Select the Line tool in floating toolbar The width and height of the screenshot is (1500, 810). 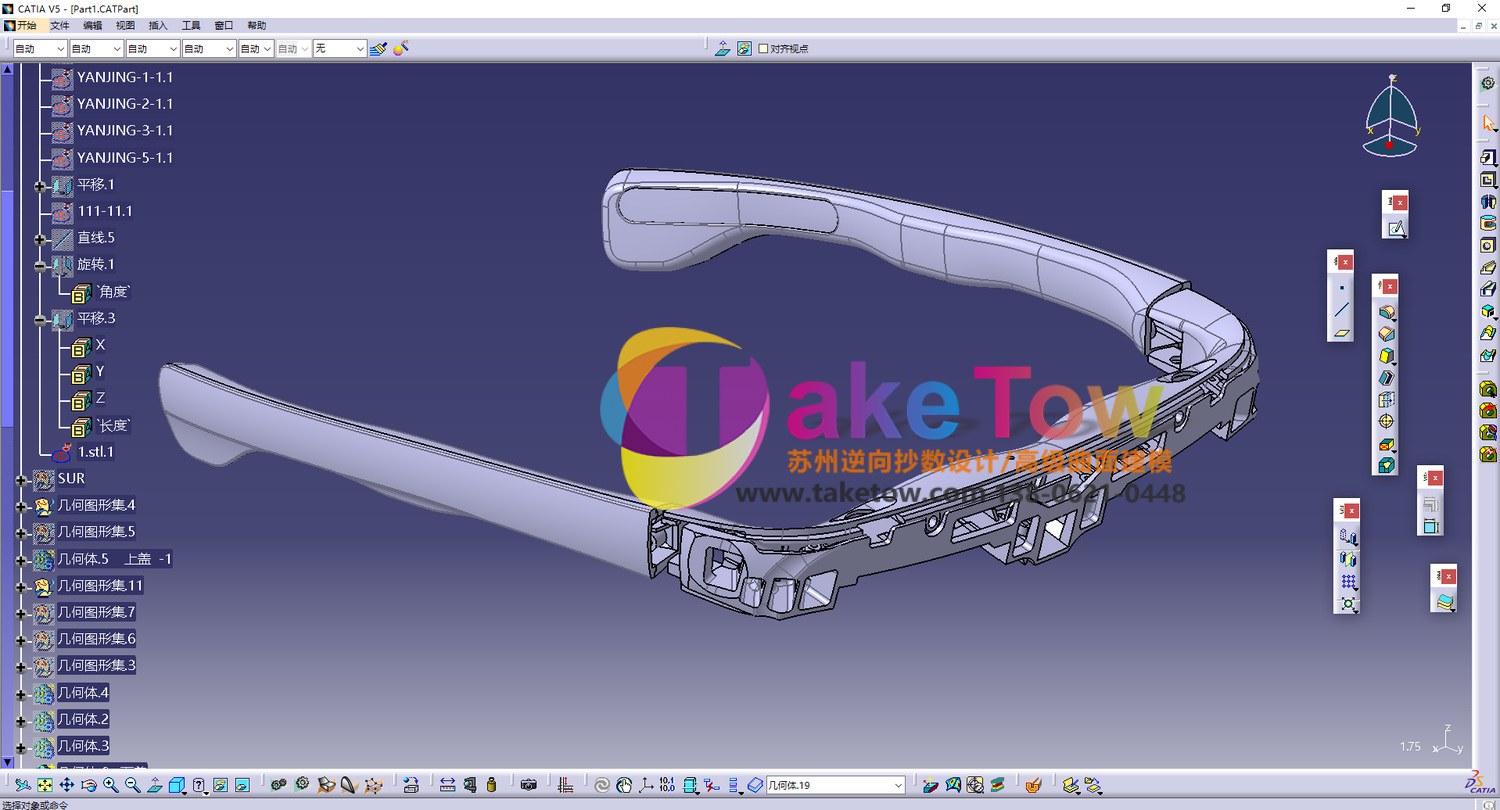coord(1341,310)
